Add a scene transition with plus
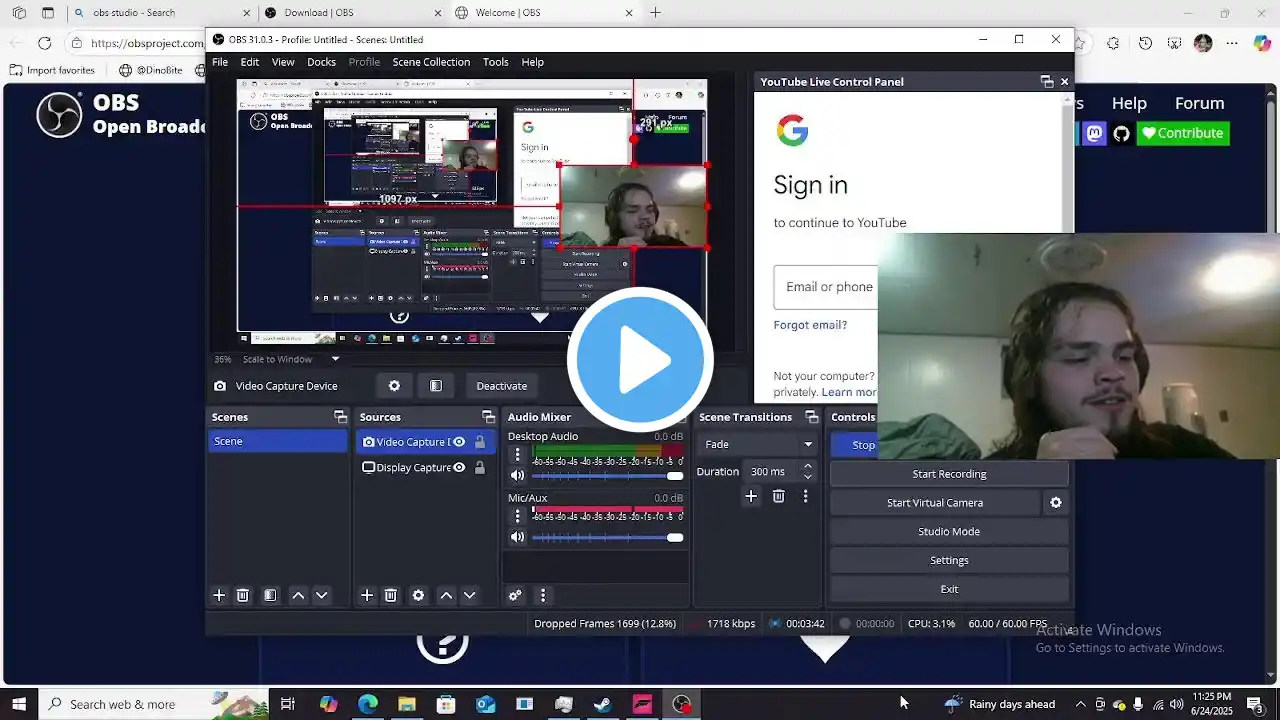This screenshot has width=1280, height=720. coord(751,496)
